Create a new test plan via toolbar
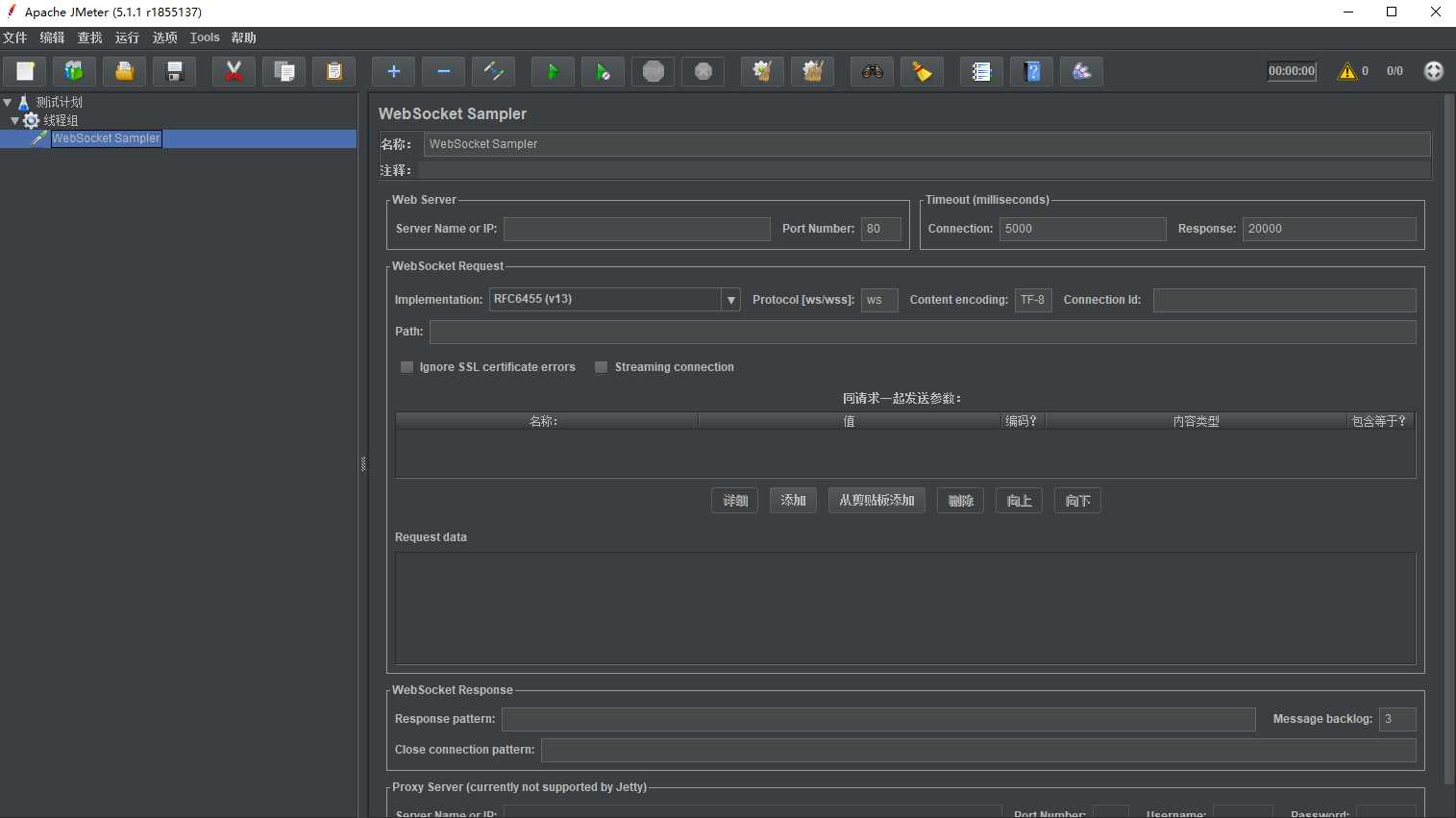The height and width of the screenshot is (818, 1456). pyautogui.click(x=25, y=71)
